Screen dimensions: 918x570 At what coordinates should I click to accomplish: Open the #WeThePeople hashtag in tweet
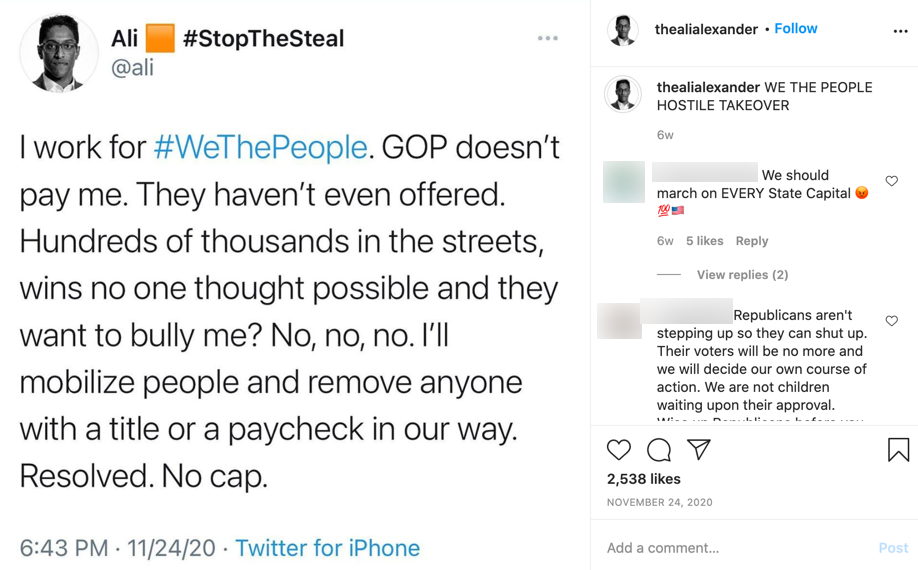point(260,147)
